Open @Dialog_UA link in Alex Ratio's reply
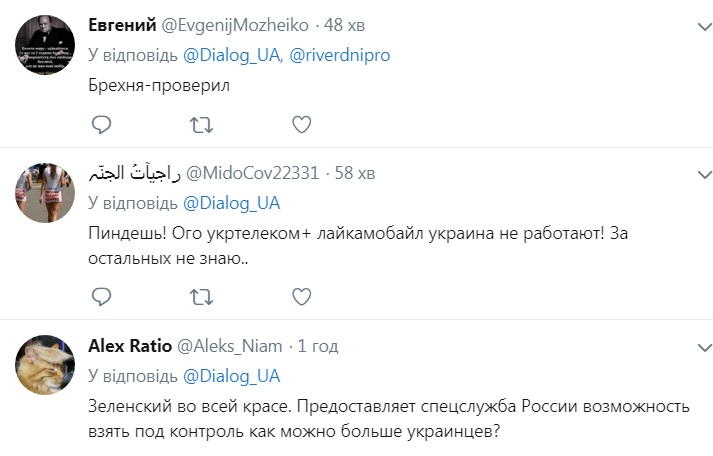Screen dimensions: 713x456 (232, 376)
